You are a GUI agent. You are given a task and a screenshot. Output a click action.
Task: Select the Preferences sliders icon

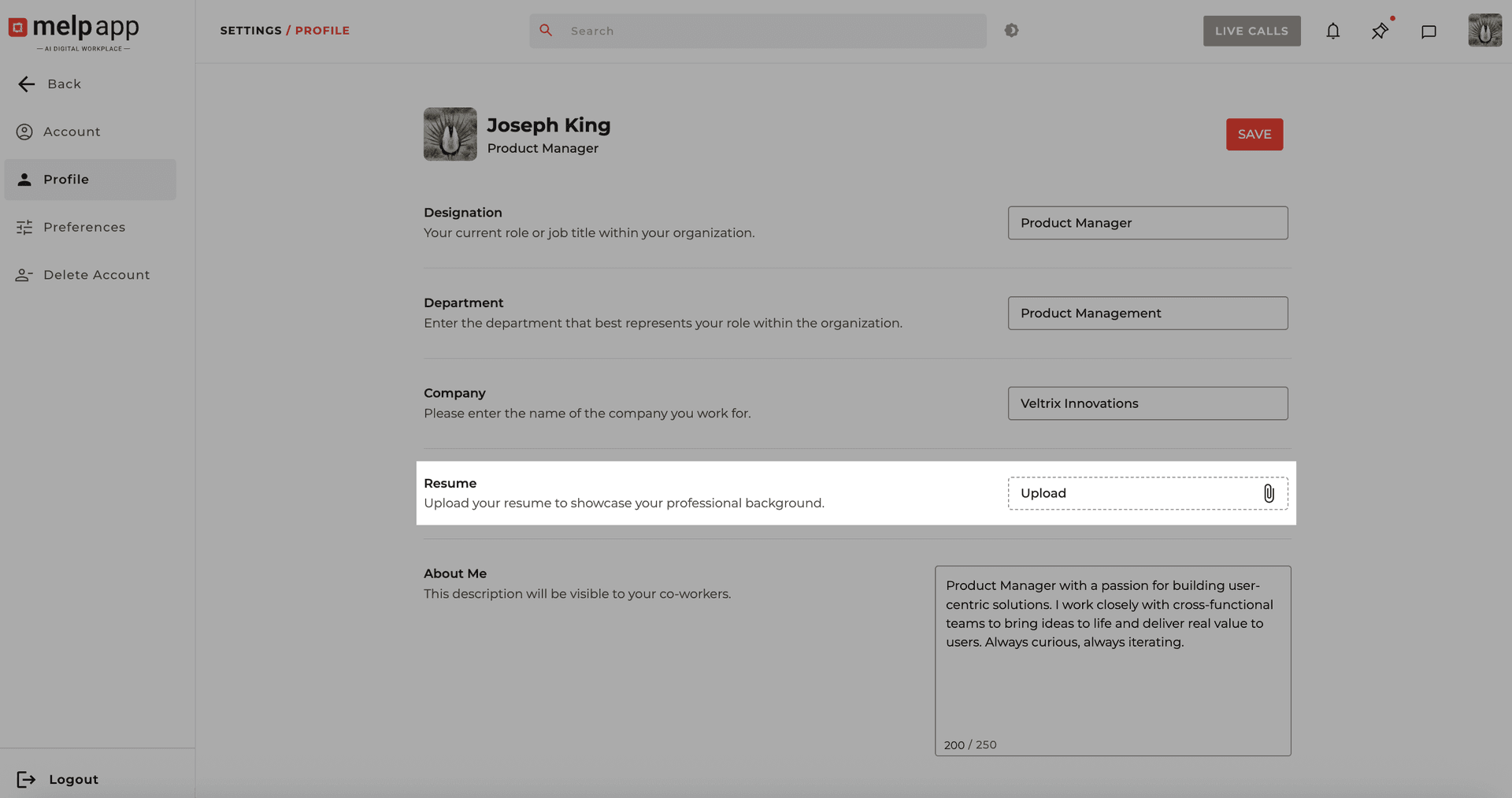pos(24,227)
